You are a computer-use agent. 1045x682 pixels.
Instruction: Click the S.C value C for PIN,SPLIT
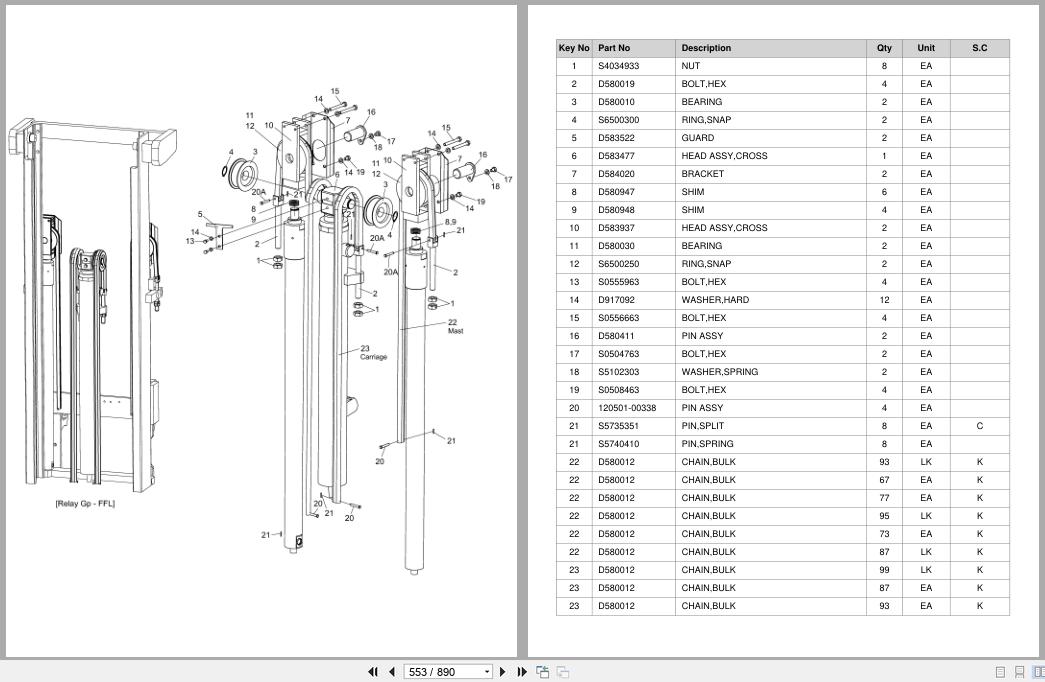pyautogui.click(x=979, y=426)
